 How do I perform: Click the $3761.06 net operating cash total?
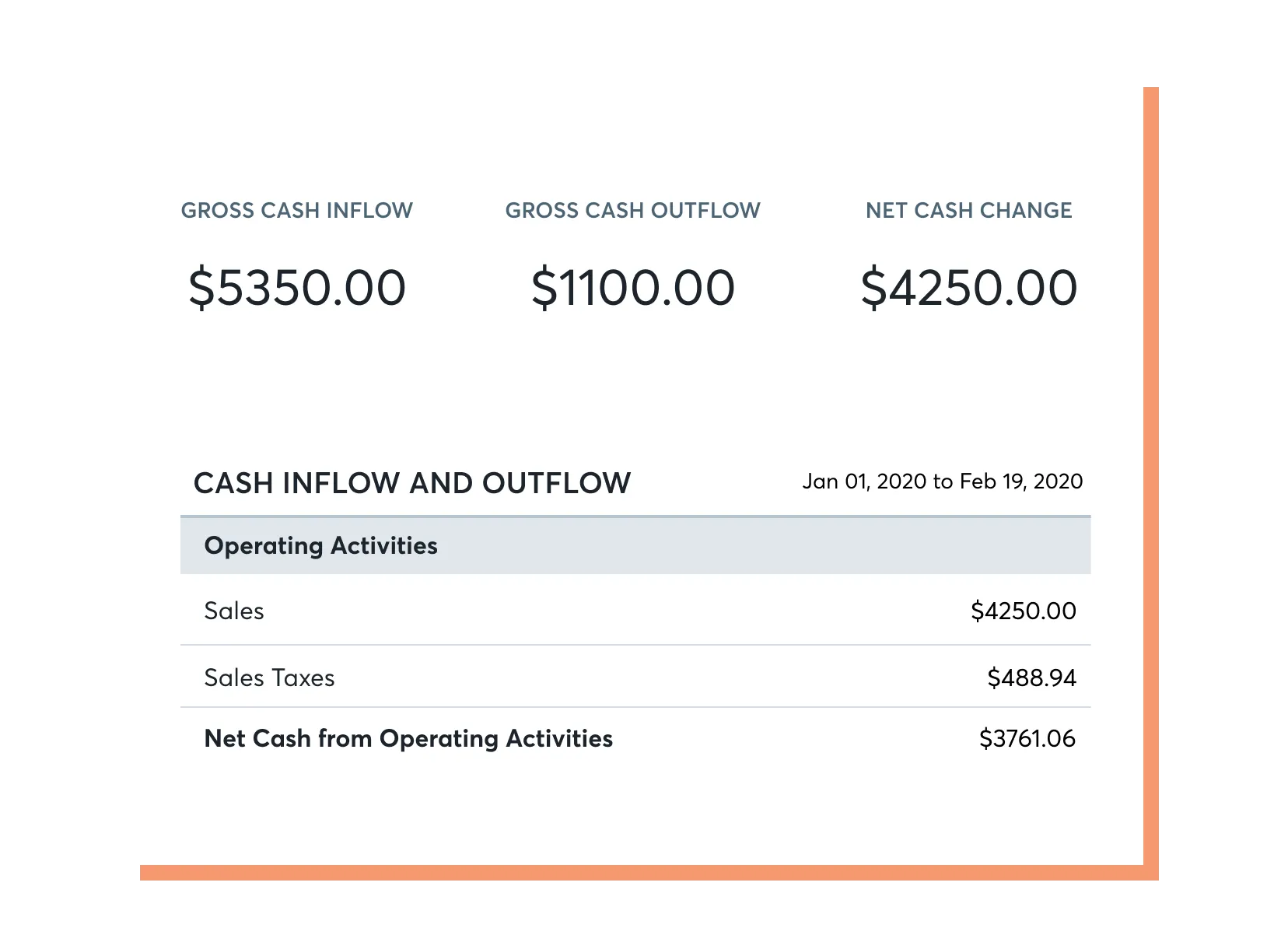[1027, 739]
